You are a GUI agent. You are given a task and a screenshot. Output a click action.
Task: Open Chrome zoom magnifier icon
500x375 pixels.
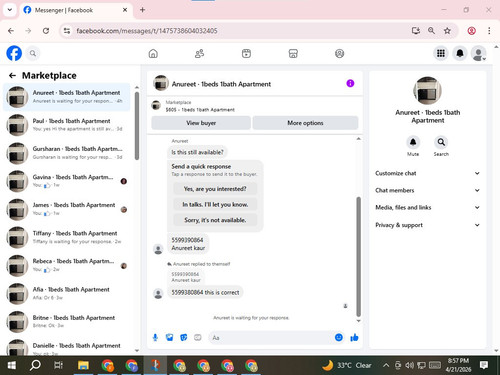point(431,31)
